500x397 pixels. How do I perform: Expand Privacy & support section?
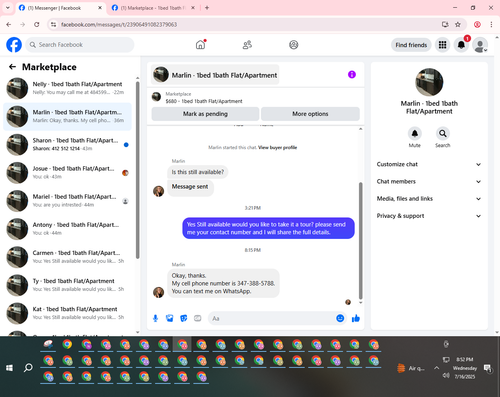(429, 216)
